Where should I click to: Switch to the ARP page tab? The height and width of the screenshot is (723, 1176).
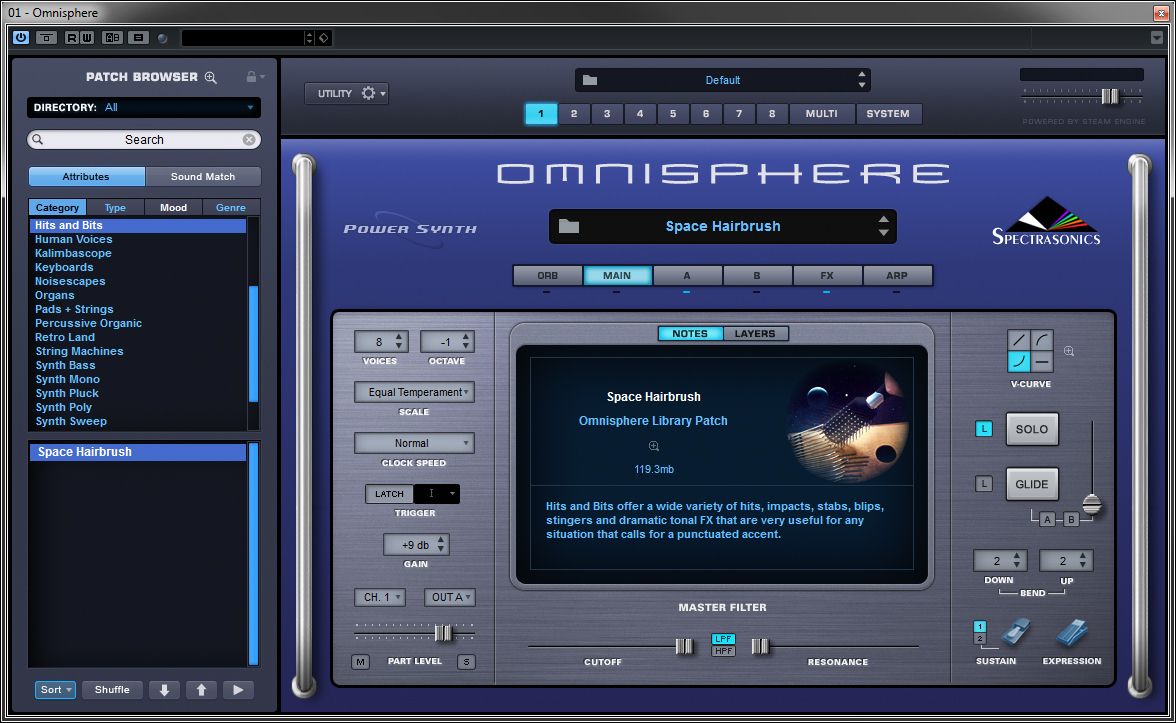tap(897, 275)
